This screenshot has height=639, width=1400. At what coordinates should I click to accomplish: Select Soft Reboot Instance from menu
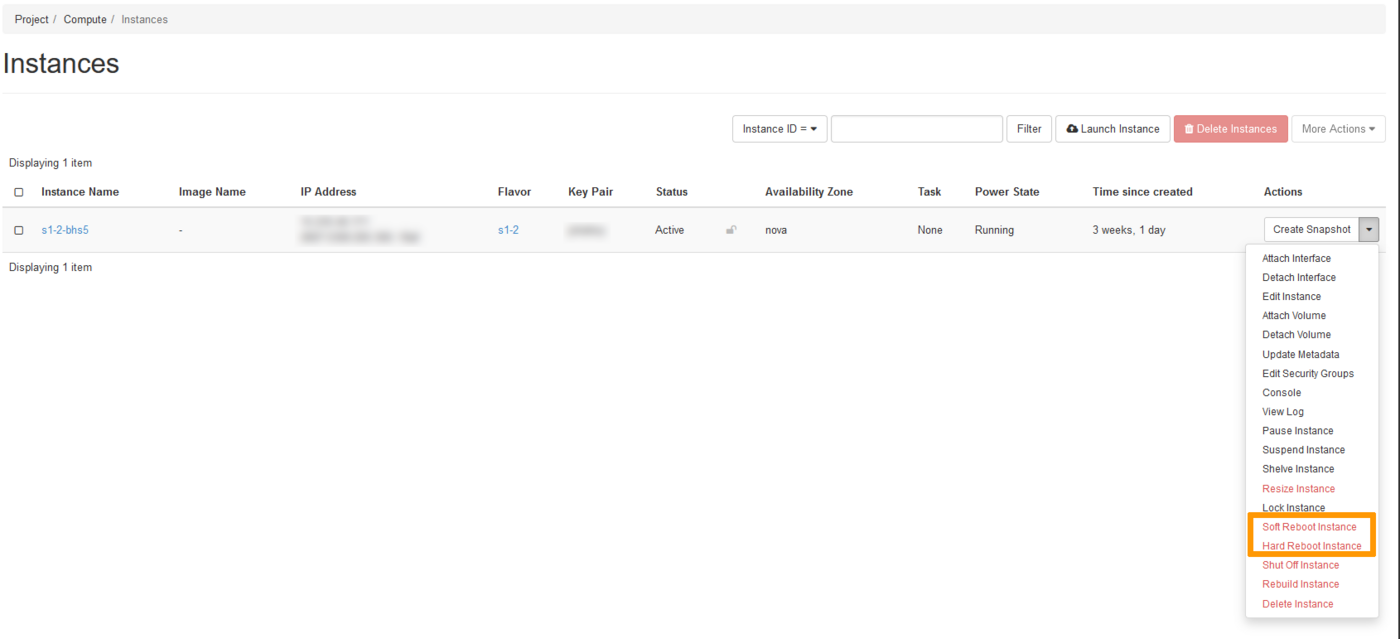click(1309, 527)
